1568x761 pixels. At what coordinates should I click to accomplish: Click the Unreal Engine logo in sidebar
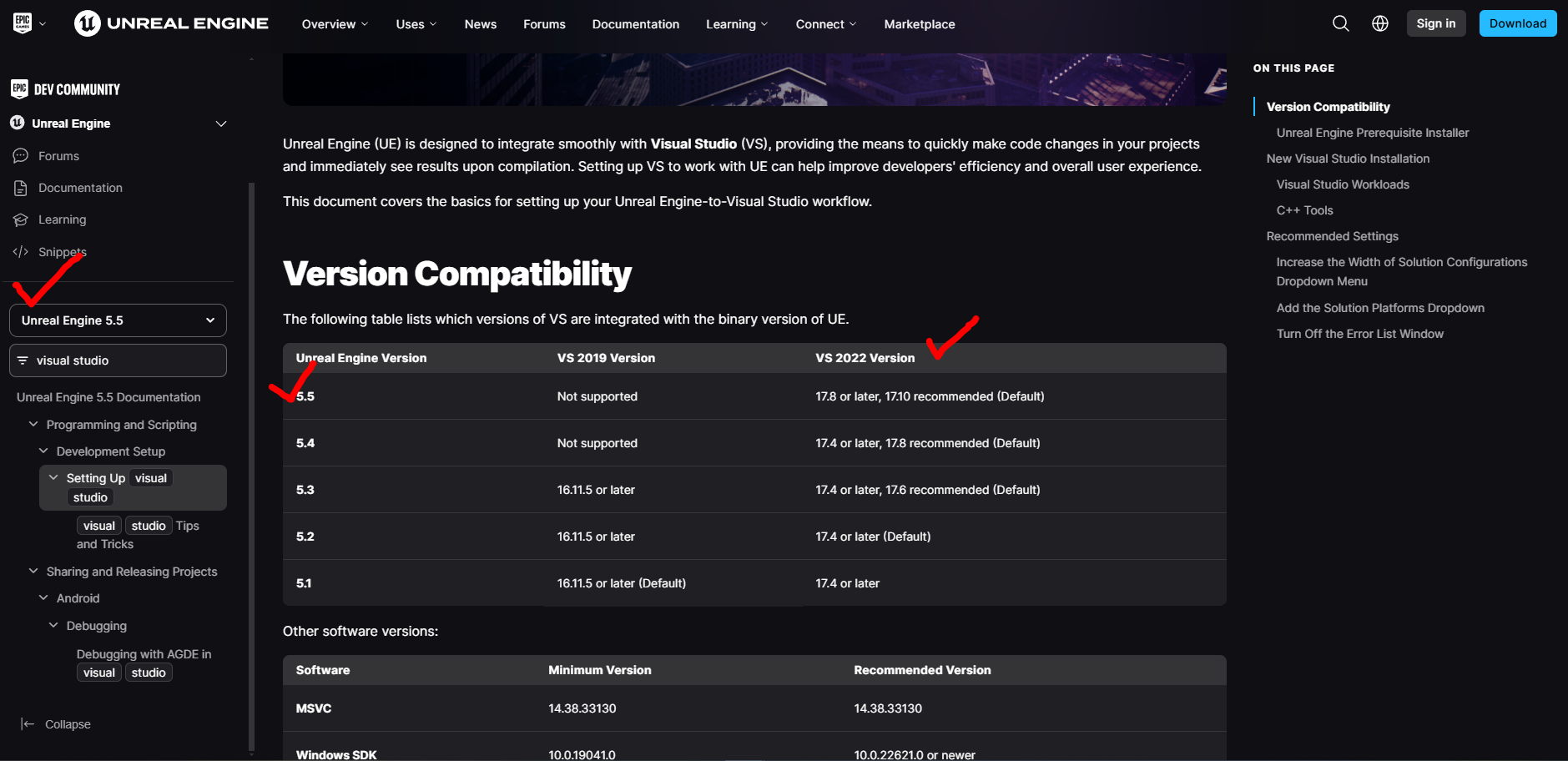(17, 123)
